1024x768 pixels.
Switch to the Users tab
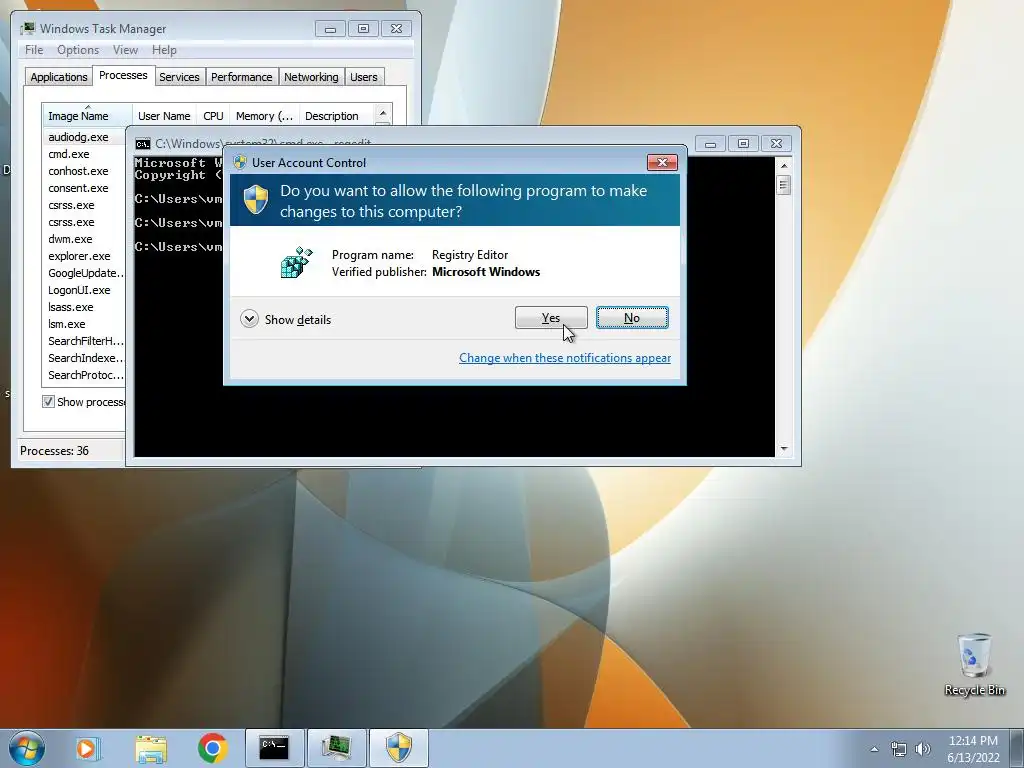point(364,77)
